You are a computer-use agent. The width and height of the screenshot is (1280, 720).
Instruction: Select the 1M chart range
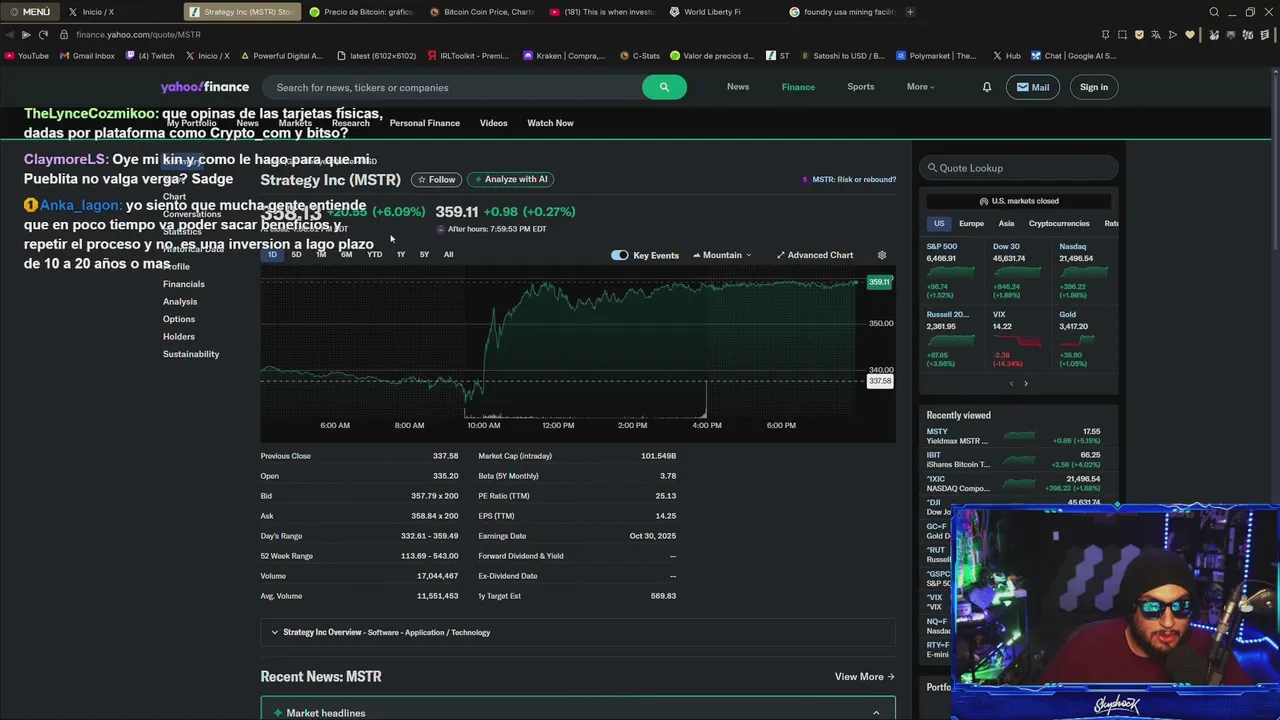(x=321, y=255)
